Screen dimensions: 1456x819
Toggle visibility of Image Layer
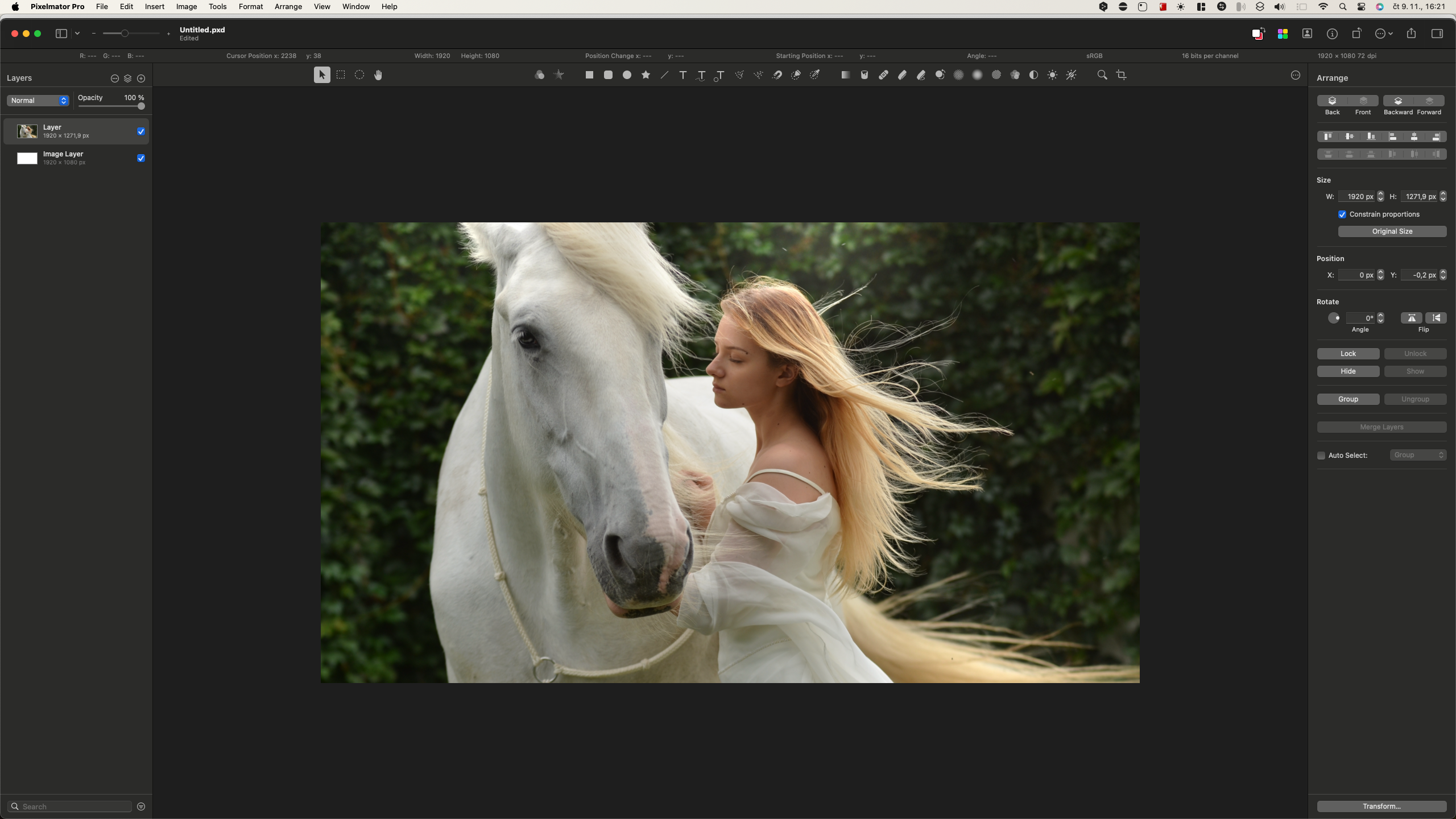tap(141, 158)
